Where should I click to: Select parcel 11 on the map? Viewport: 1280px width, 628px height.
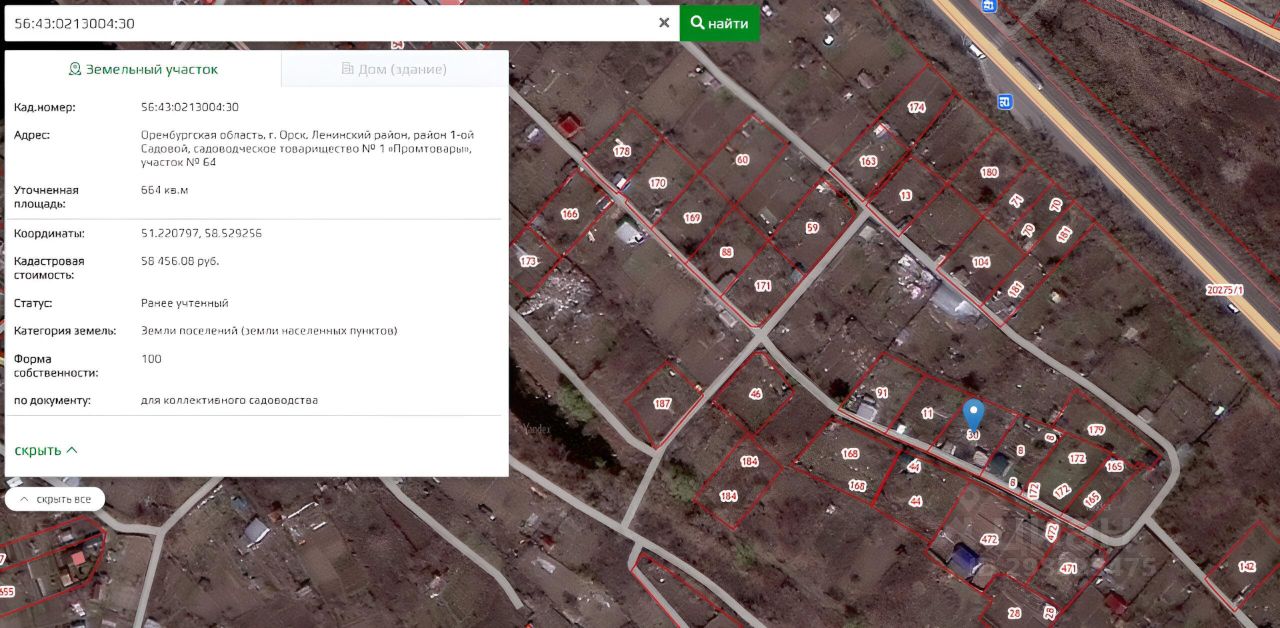click(927, 413)
